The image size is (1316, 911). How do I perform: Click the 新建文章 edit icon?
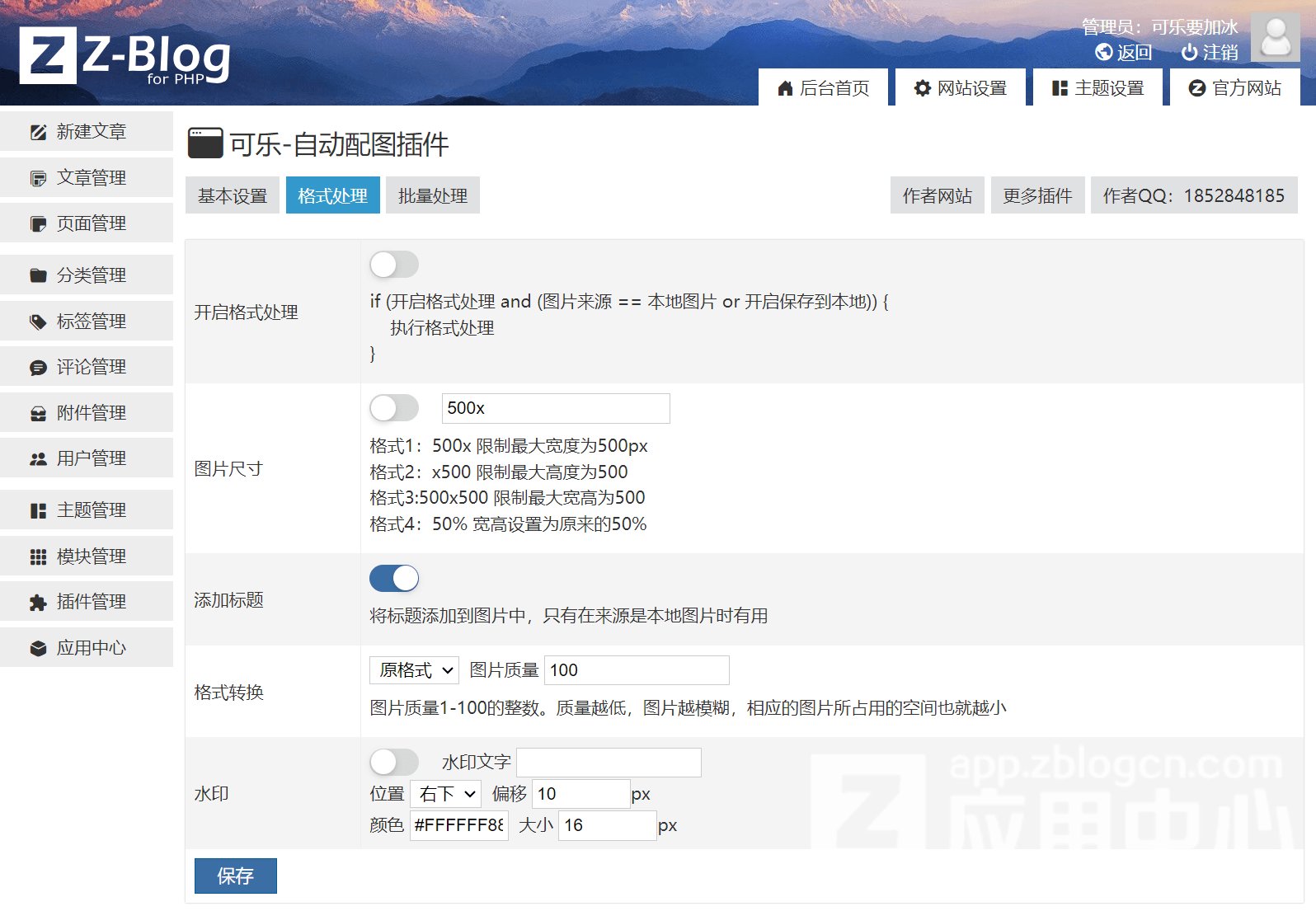coord(38,132)
